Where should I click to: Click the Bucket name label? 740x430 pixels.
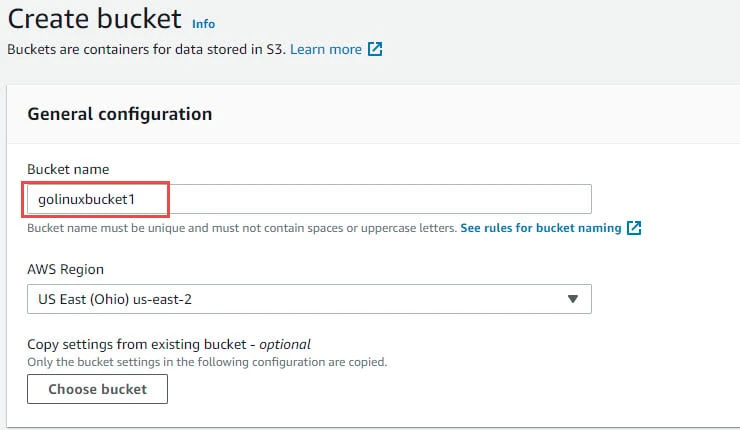click(x=68, y=169)
